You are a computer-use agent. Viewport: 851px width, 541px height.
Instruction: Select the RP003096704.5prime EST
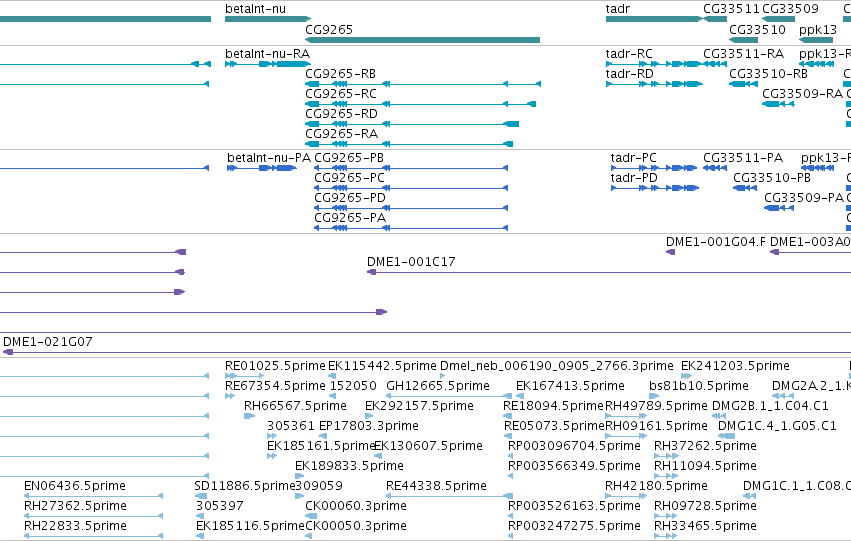[x=511, y=456]
